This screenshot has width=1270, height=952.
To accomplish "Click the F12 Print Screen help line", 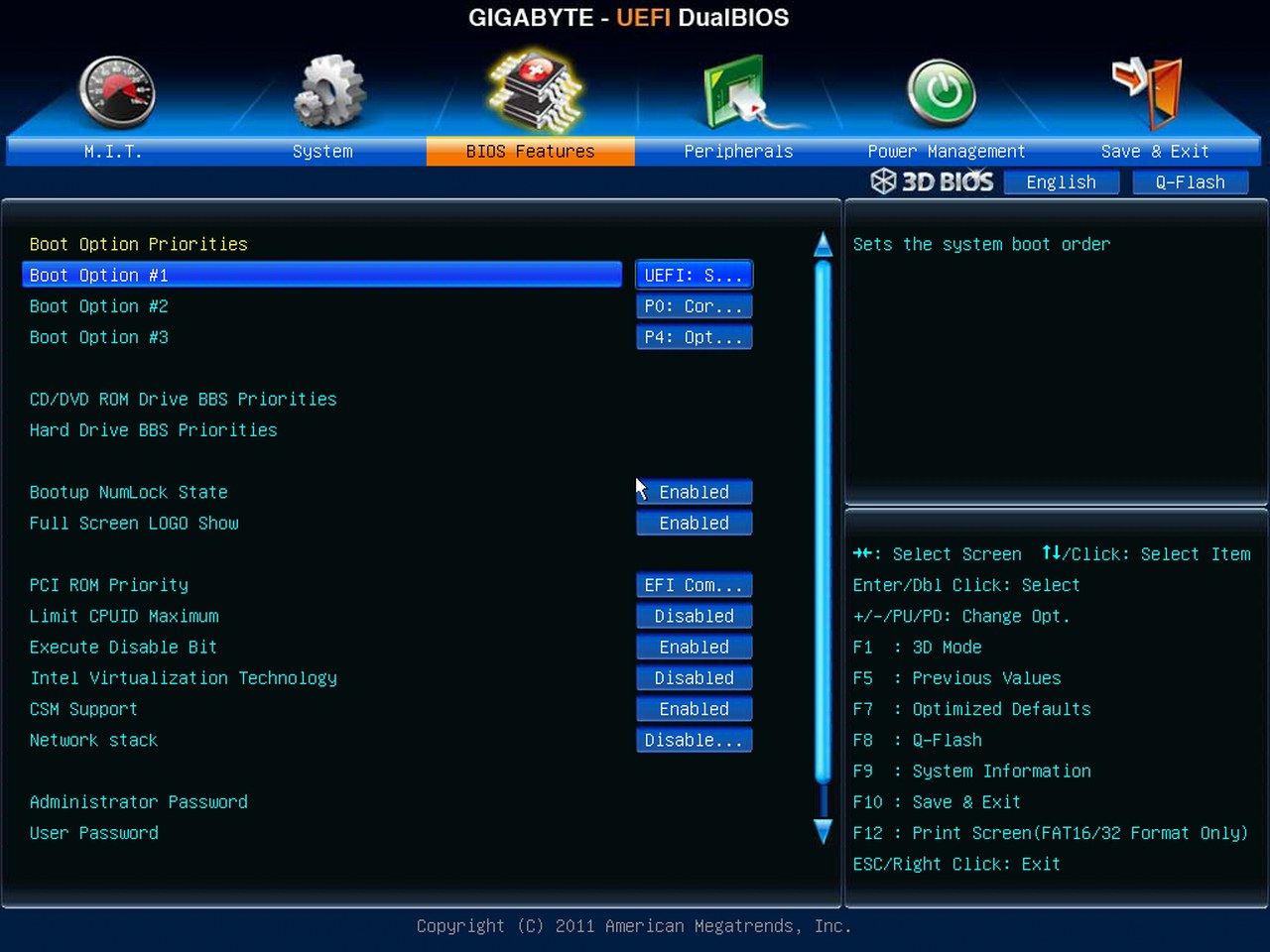I will (1051, 833).
